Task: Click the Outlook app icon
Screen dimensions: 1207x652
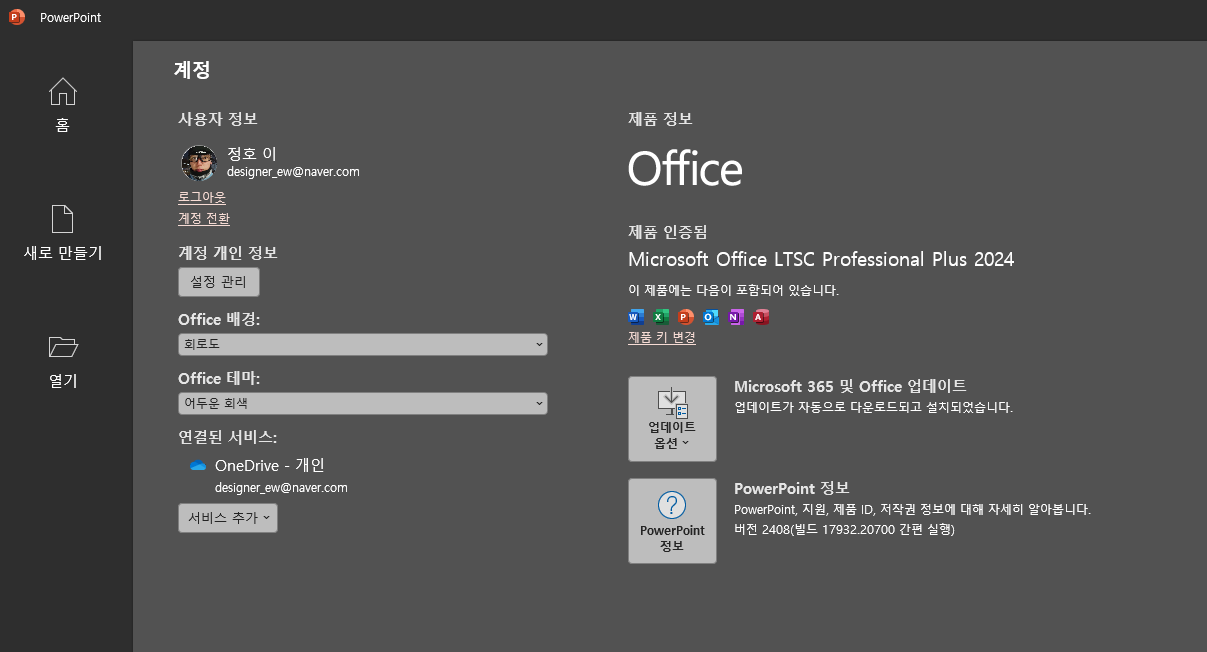Action: [x=711, y=317]
